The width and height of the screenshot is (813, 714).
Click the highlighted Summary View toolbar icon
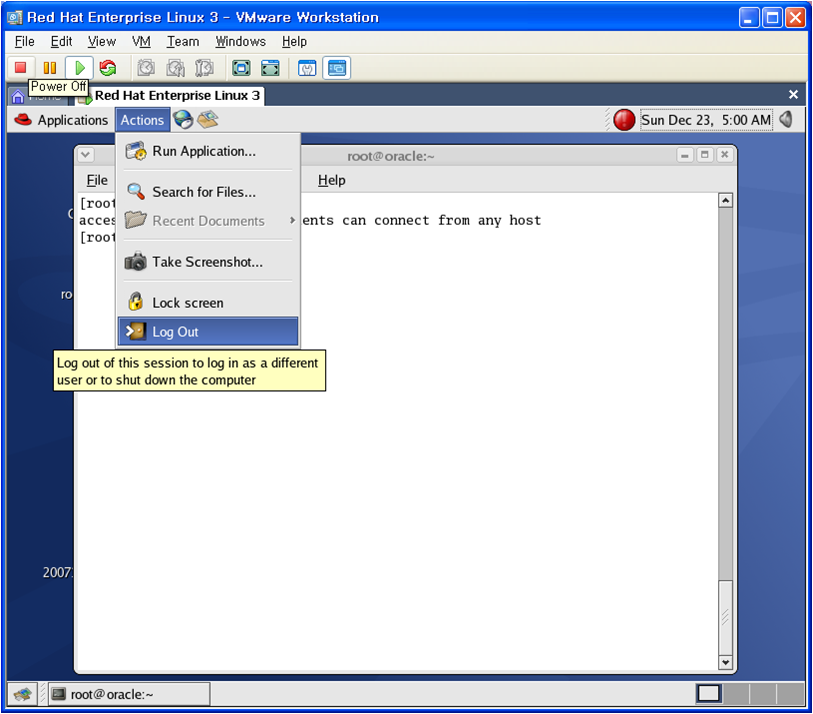[337, 68]
